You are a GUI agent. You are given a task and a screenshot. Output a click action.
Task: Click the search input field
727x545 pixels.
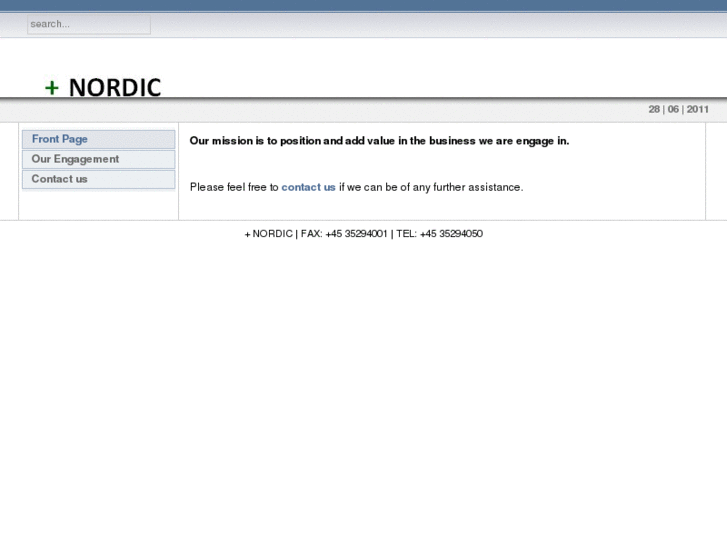(x=89, y=24)
